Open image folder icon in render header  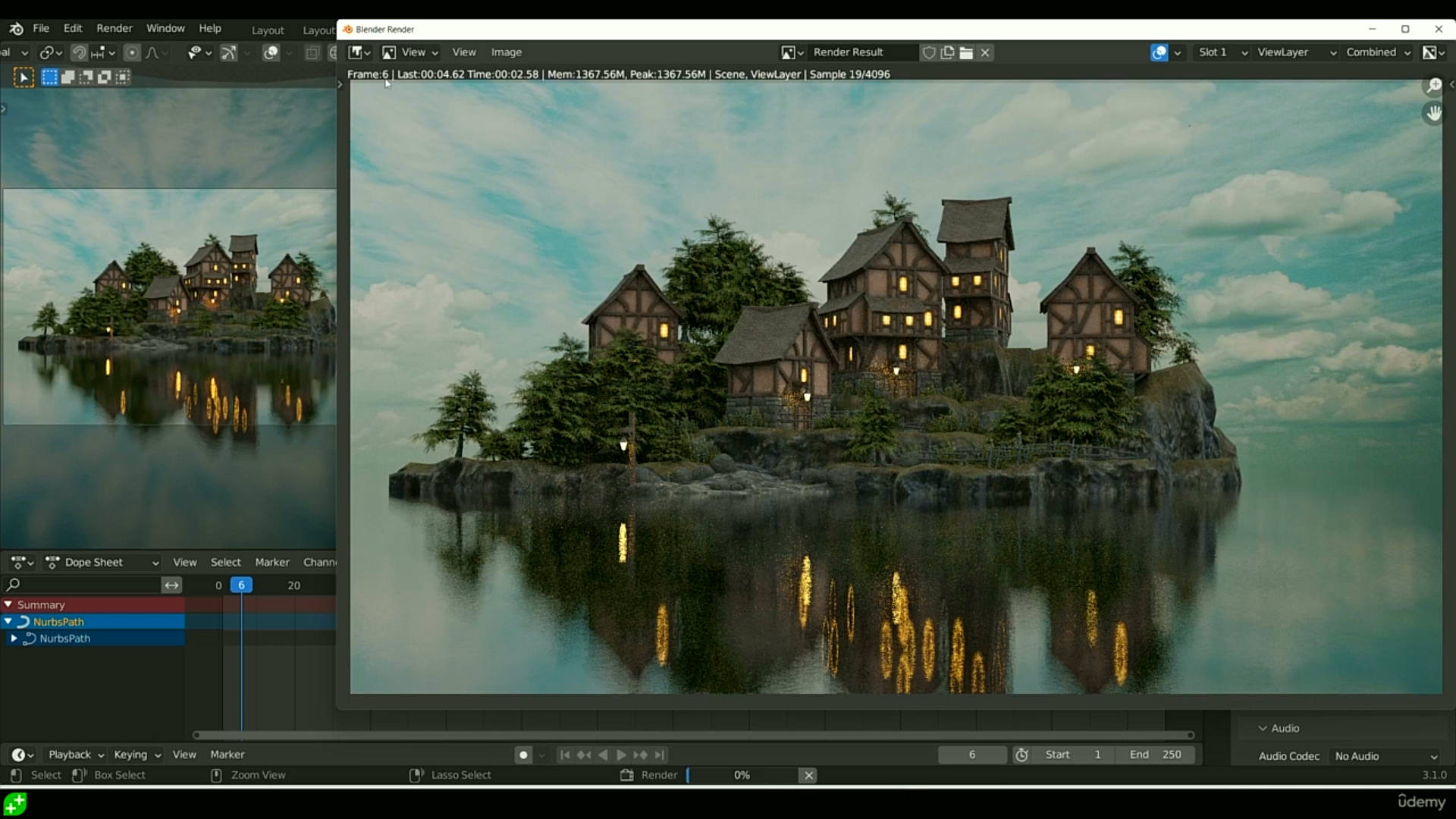tap(966, 52)
